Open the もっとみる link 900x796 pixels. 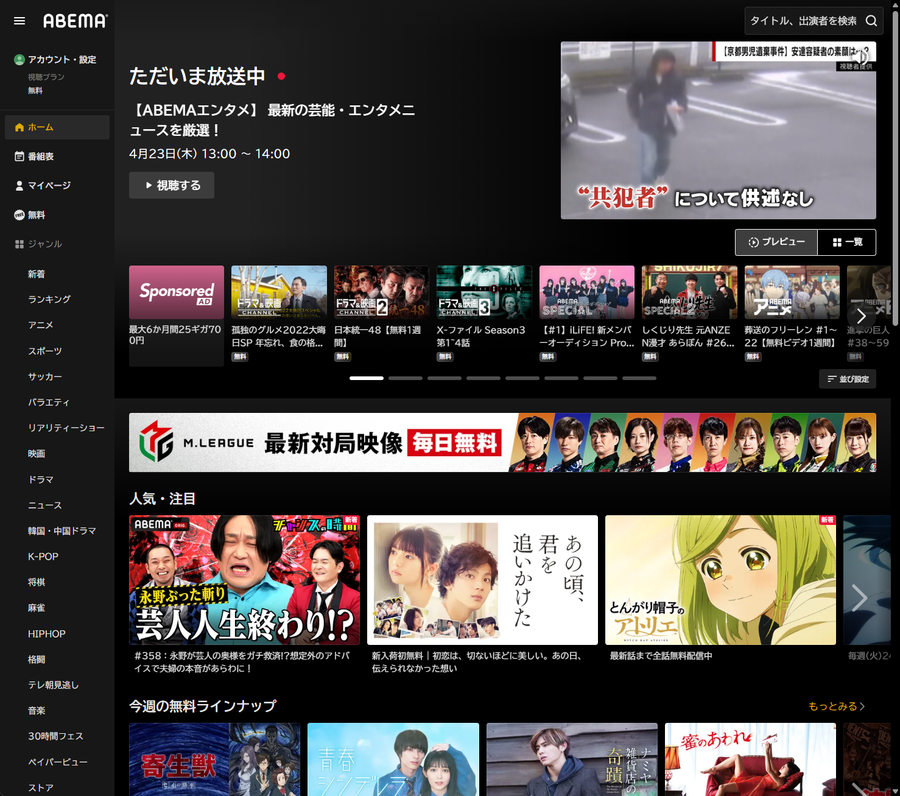[x=836, y=706]
